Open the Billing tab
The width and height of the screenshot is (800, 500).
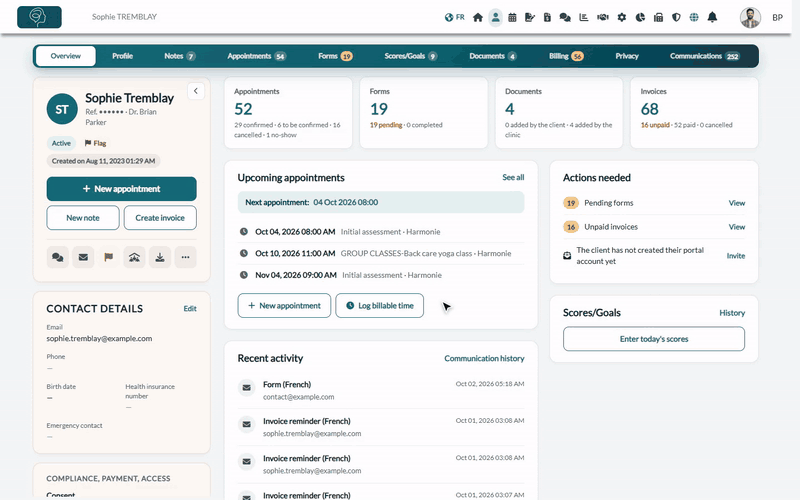566,56
